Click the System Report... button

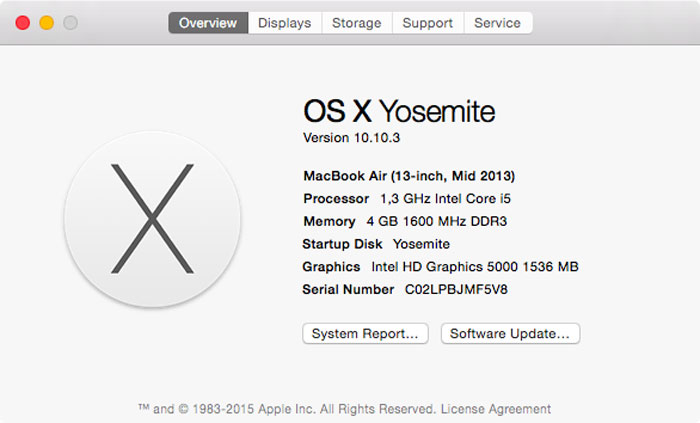coord(365,333)
